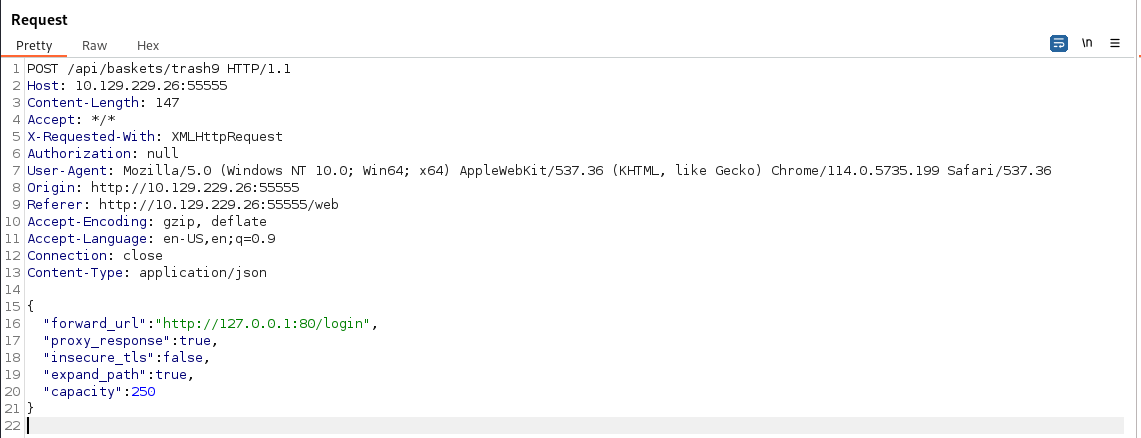The image size is (1141, 438).
Task: Toggle the word wrap icon
Action: (x=1058, y=44)
